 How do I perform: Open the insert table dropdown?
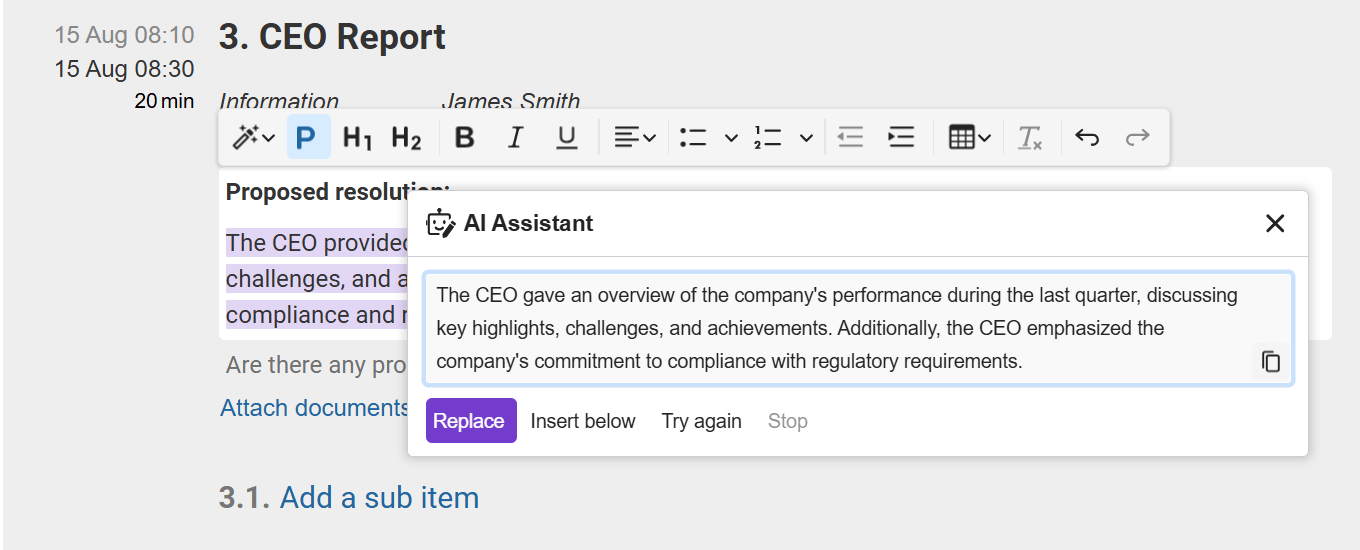(969, 138)
